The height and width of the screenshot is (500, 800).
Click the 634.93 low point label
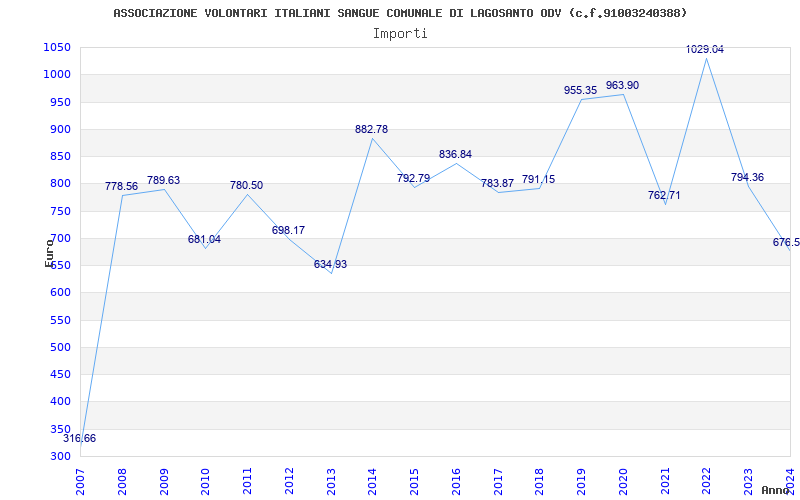[330, 264]
